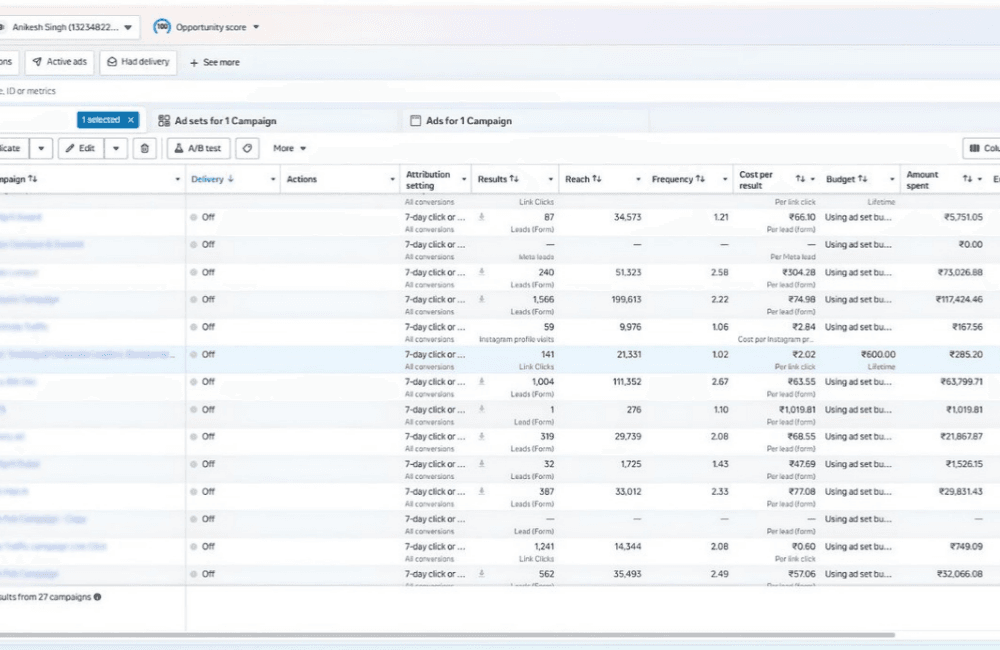Click the small icon beside the 1,004 results value
The image size is (1000, 650).
[x=482, y=381]
